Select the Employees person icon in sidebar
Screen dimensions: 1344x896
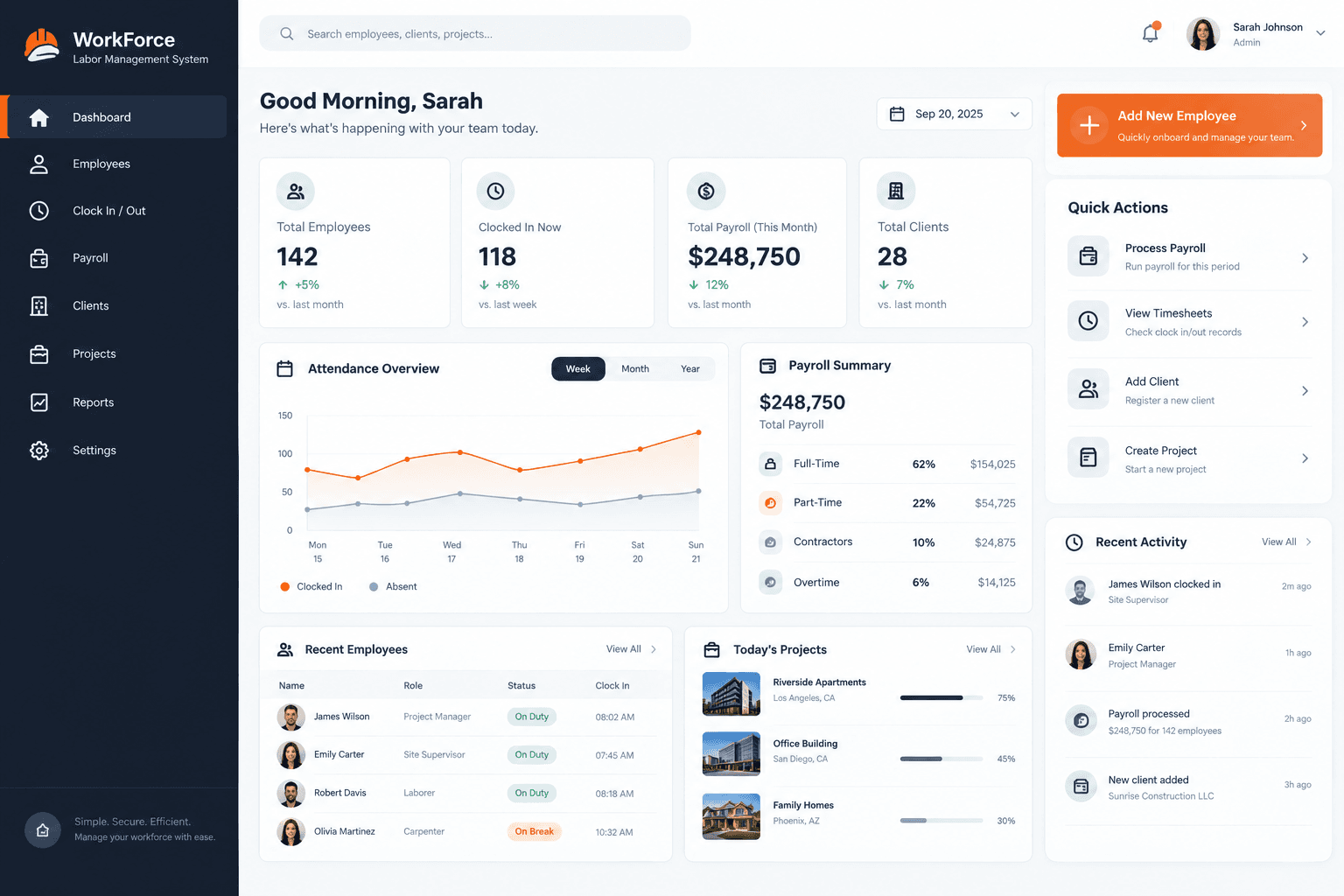pyautogui.click(x=39, y=164)
